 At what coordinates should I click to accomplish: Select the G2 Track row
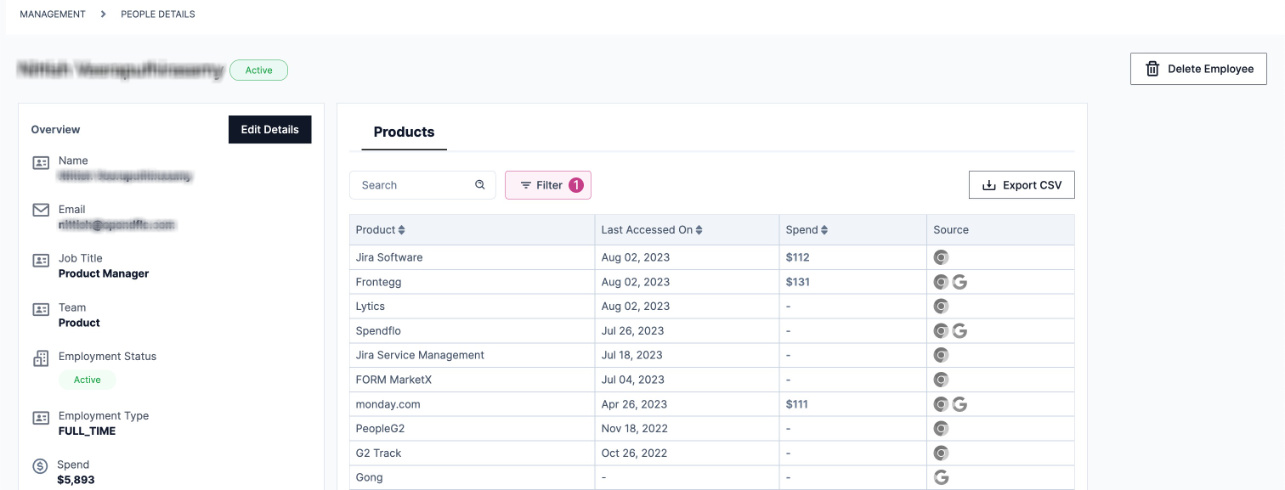tap(712, 453)
